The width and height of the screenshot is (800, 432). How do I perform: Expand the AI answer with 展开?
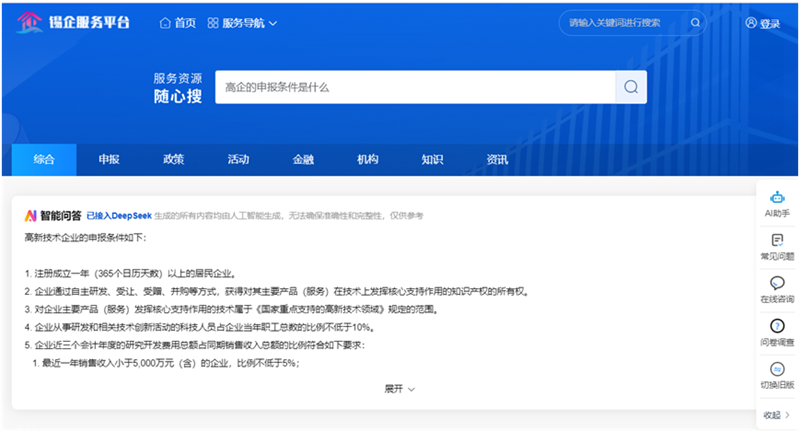point(399,388)
